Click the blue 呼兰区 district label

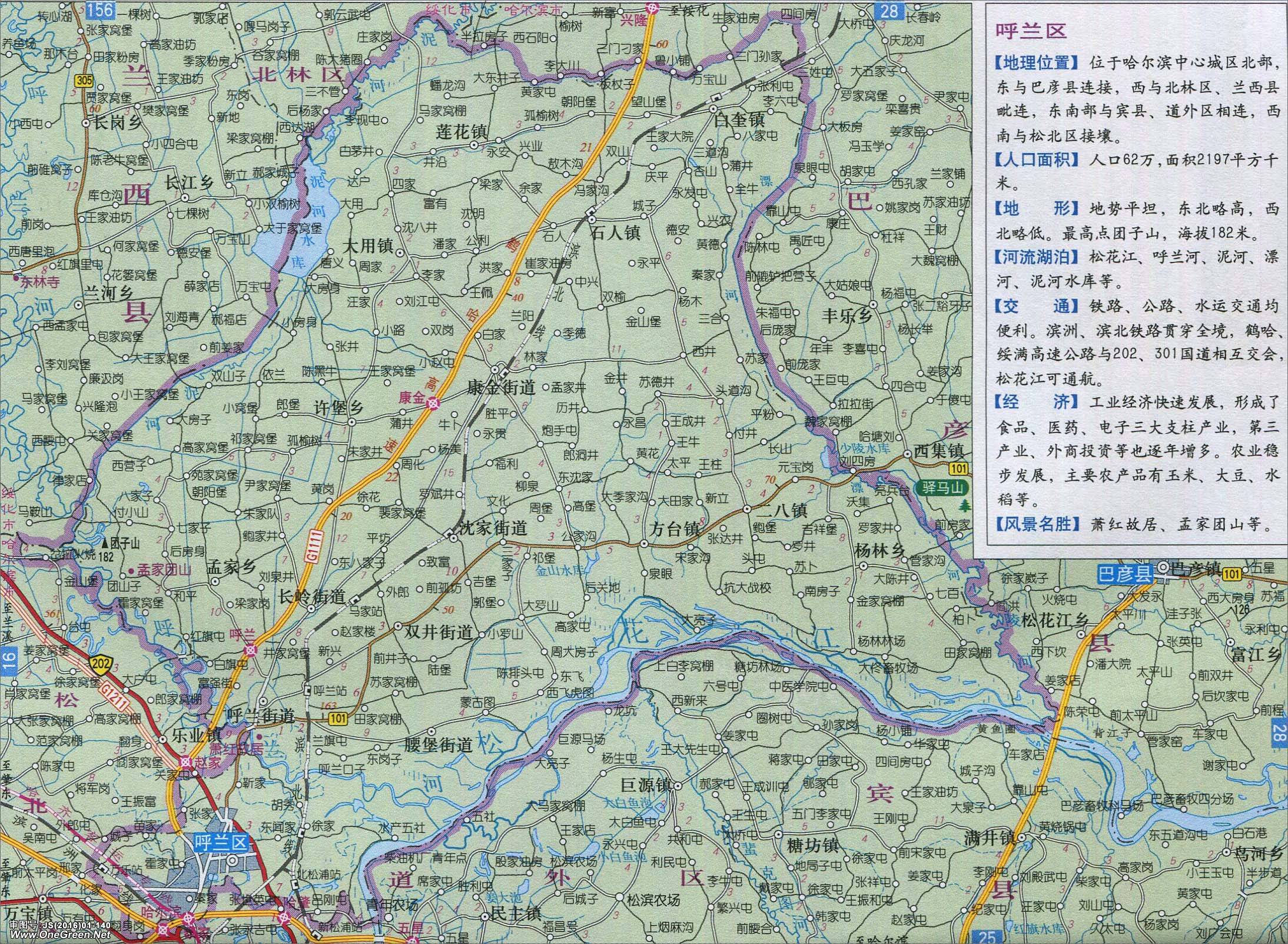(223, 842)
